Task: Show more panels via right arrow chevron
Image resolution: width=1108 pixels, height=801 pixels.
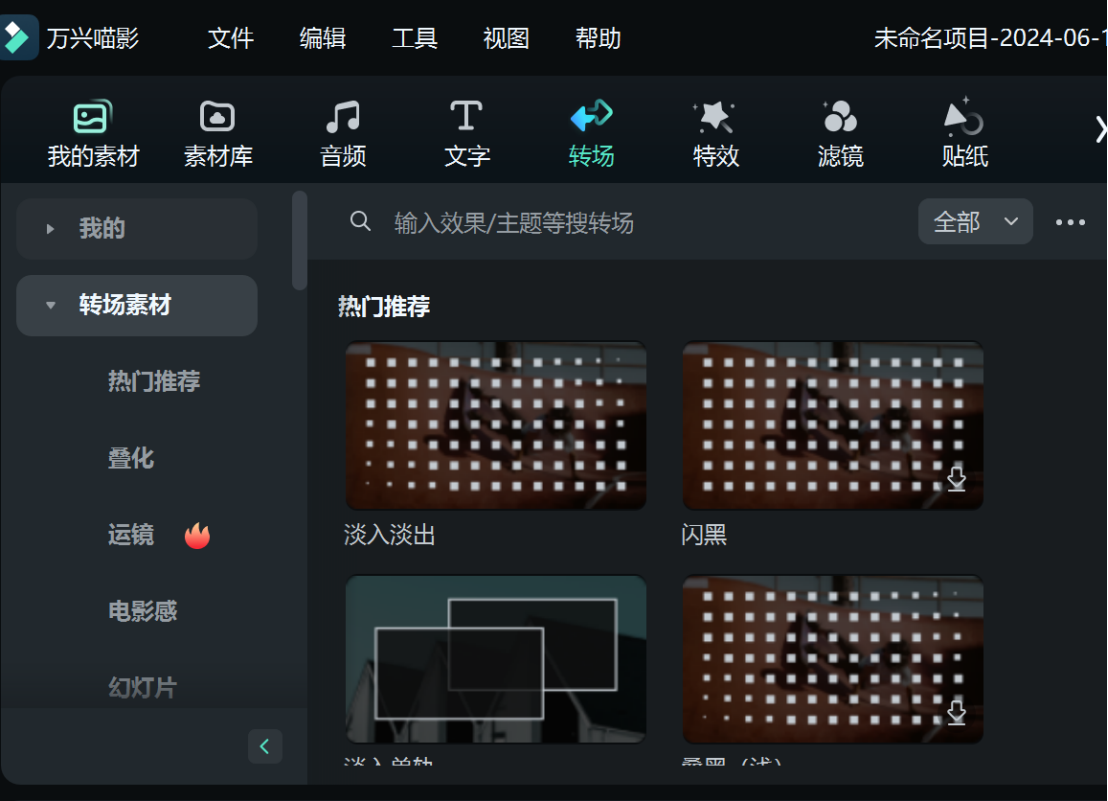Action: tap(1100, 129)
